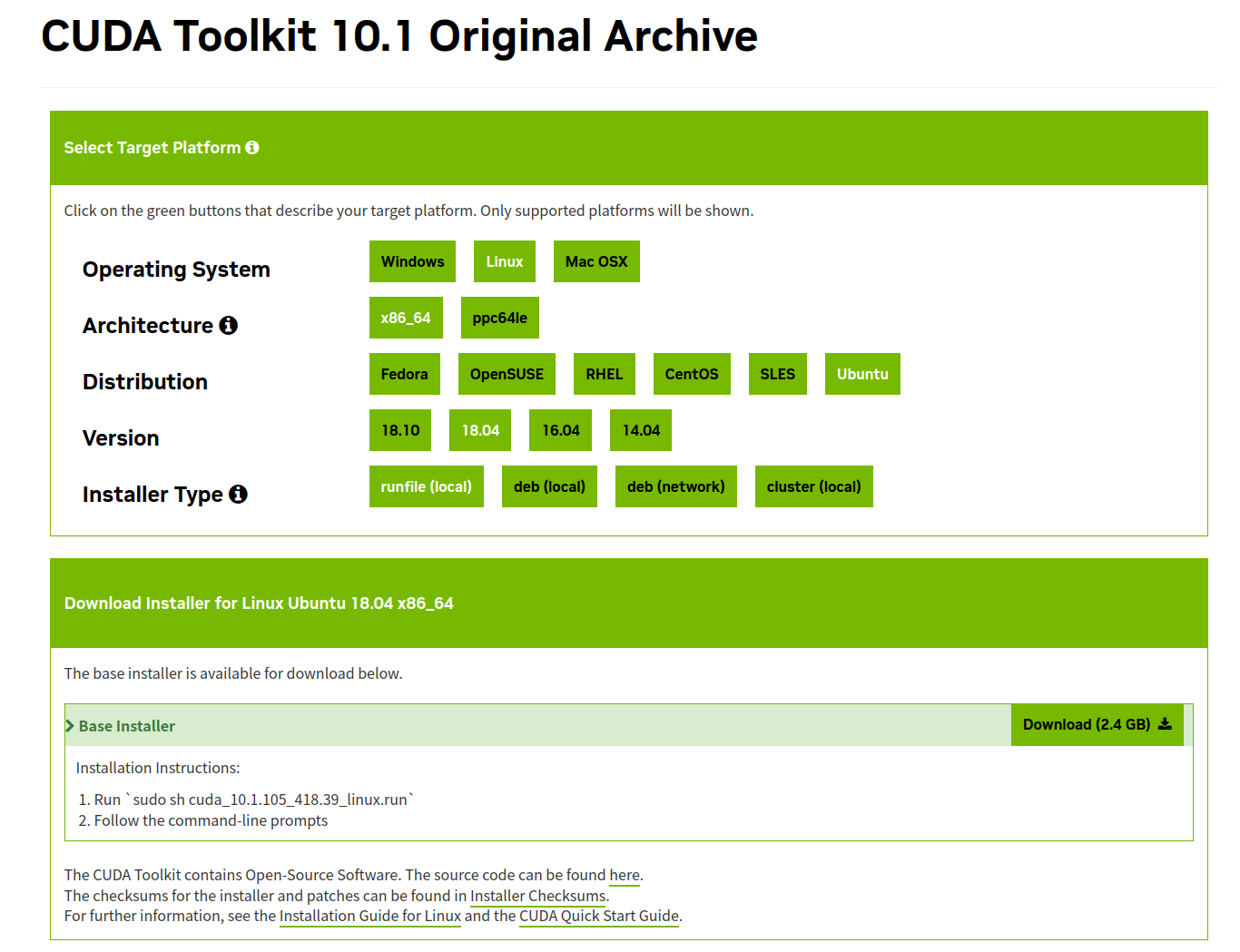Select RHEL distribution

[x=605, y=374]
